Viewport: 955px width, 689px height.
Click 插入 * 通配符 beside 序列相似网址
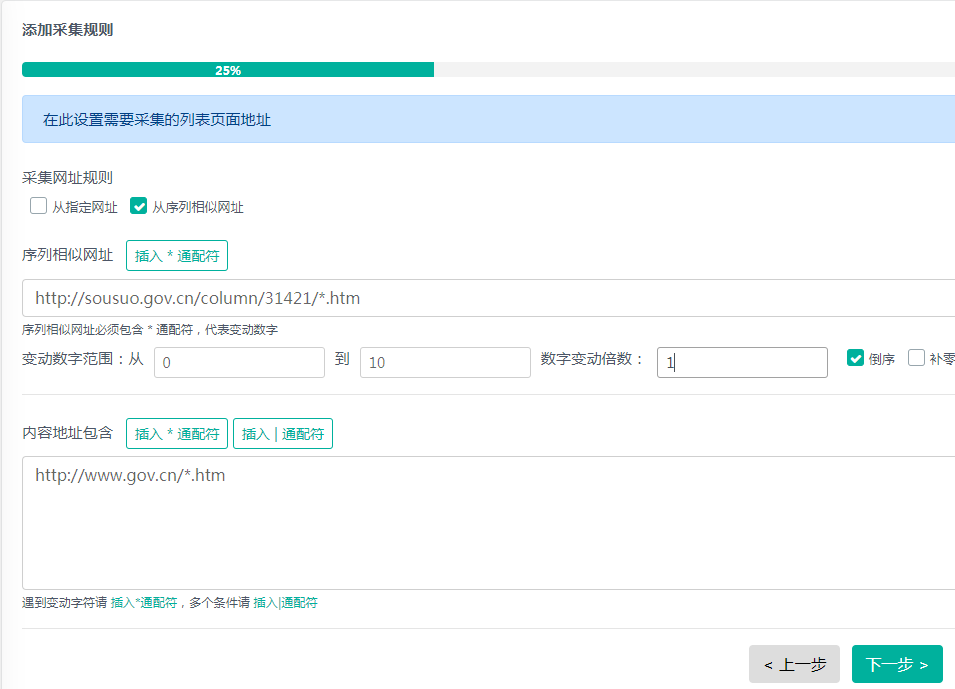click(177, 256)
